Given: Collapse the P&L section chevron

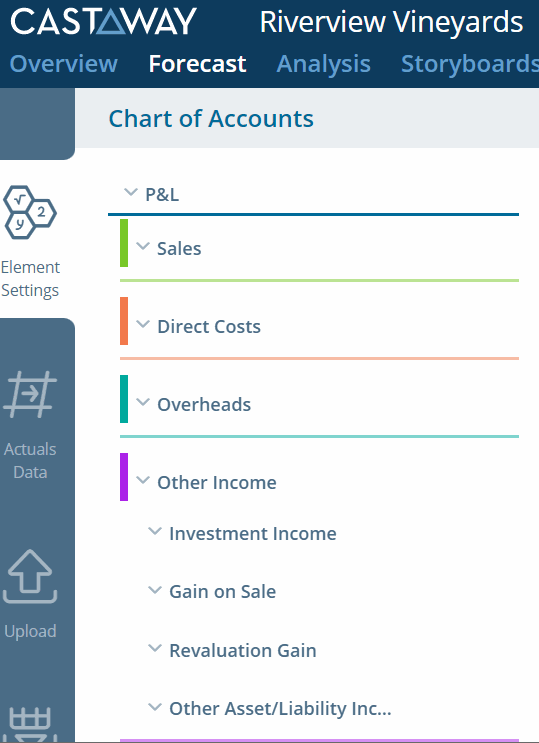Looking at the screenshot, I should click(x=130, y=192).
